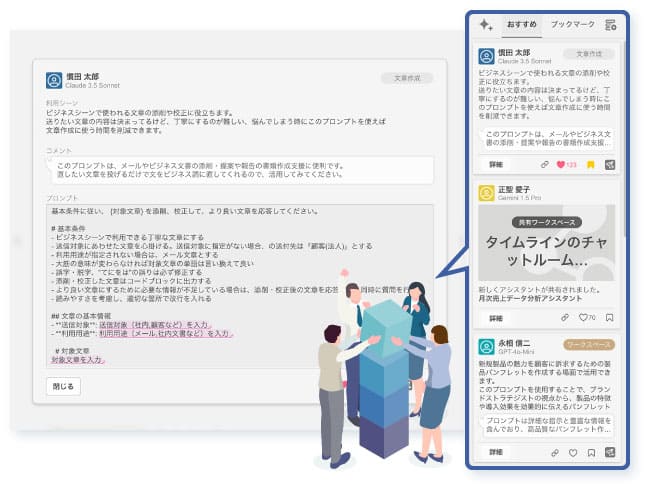The image size is (650, 490).
Task: Like the 正聖 愛子 card with 70 likes
Action: click(x=583, y=318)
